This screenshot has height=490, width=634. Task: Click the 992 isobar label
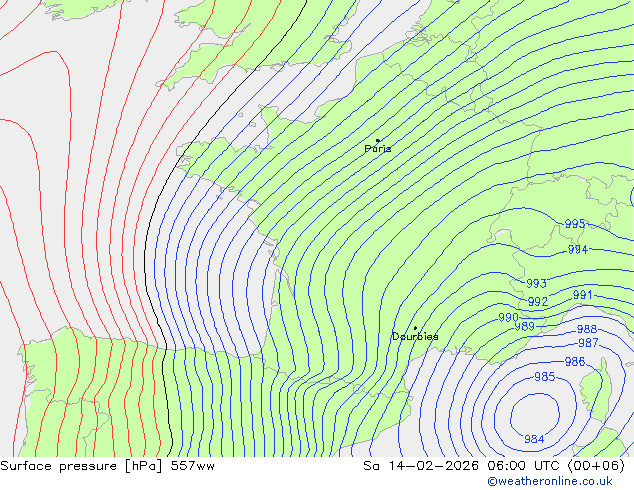(x=538, y=302)
